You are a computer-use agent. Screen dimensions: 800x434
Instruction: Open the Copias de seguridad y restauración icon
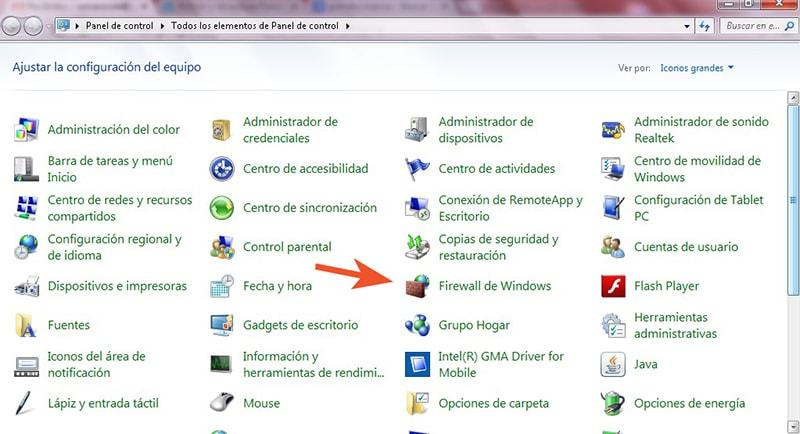click(417, 247)
